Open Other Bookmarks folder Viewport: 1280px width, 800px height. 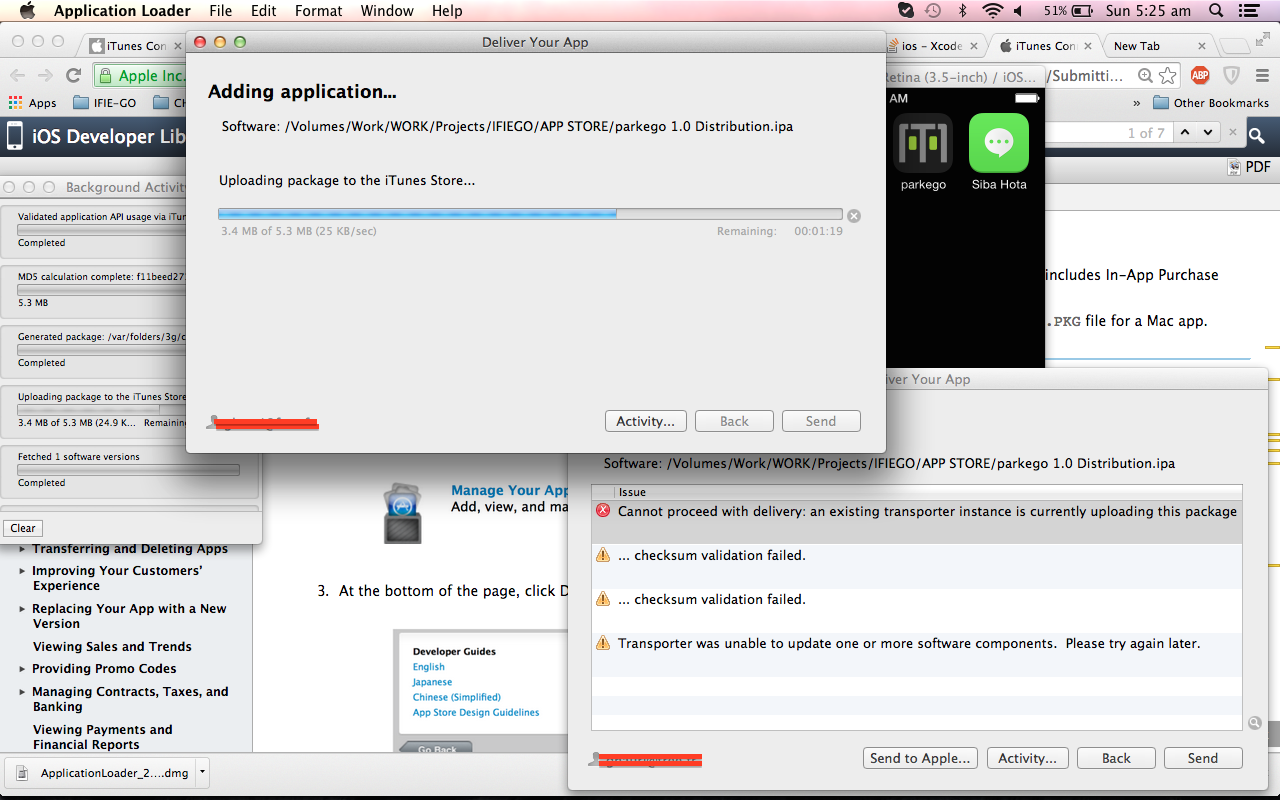(1211, 103)
